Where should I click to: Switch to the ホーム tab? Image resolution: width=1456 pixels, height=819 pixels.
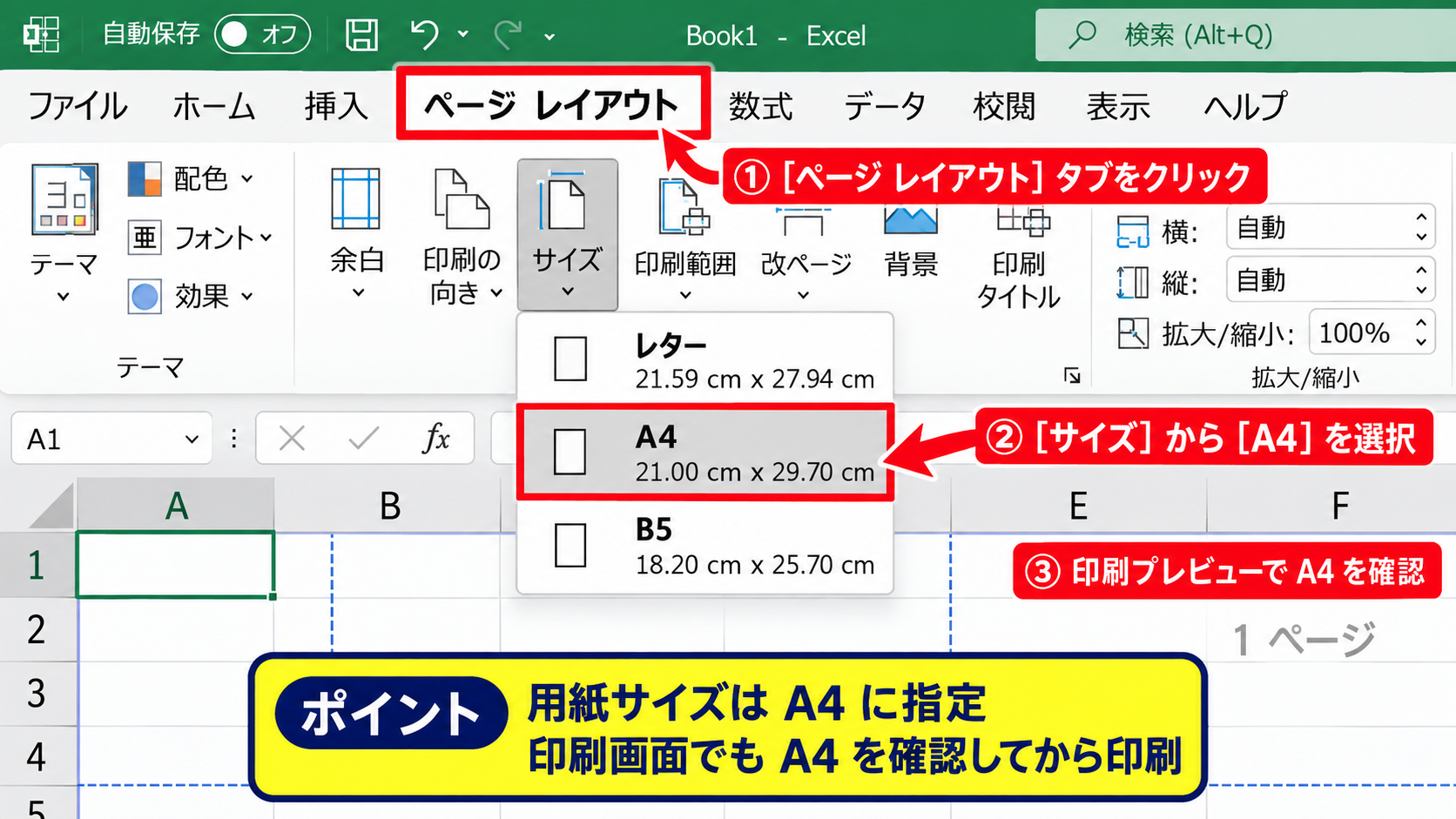click(x=213, y=106)
